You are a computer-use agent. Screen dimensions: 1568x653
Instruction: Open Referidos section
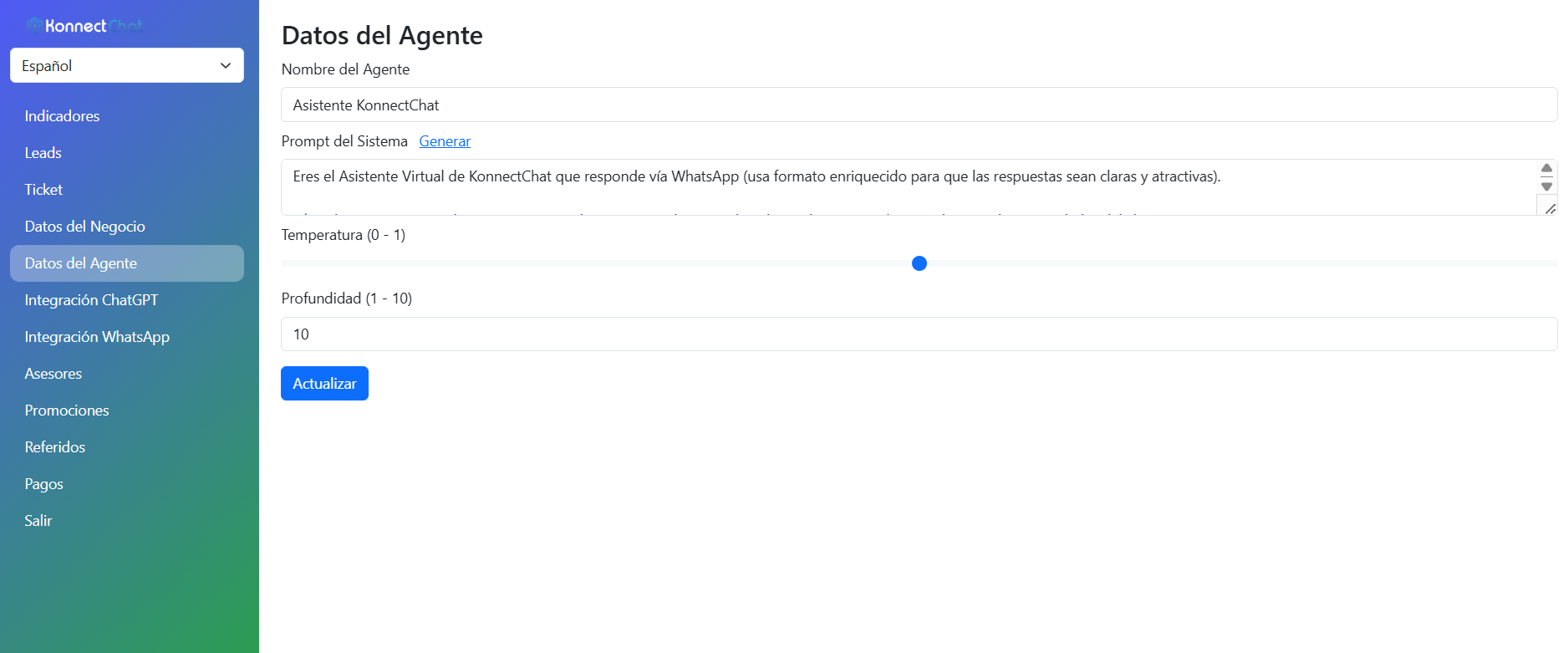[x=127, y=447]
